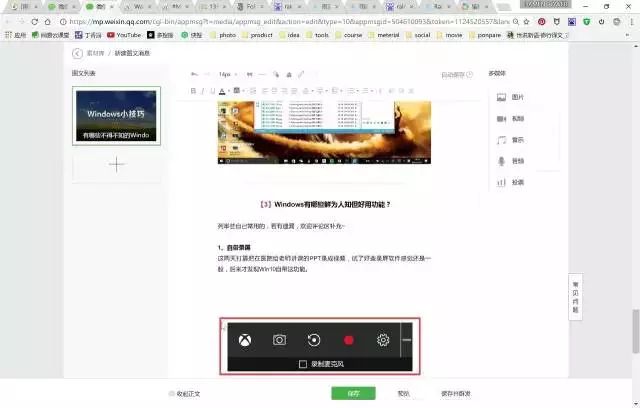Expand the font color dropdown arrow
The width and height of the screenshot is (640, 408).
coord(229,91)
